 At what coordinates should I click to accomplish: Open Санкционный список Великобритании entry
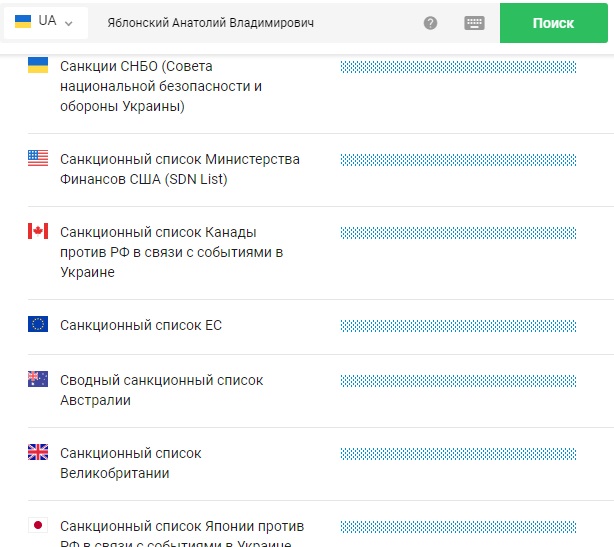[x=130, y=463]
